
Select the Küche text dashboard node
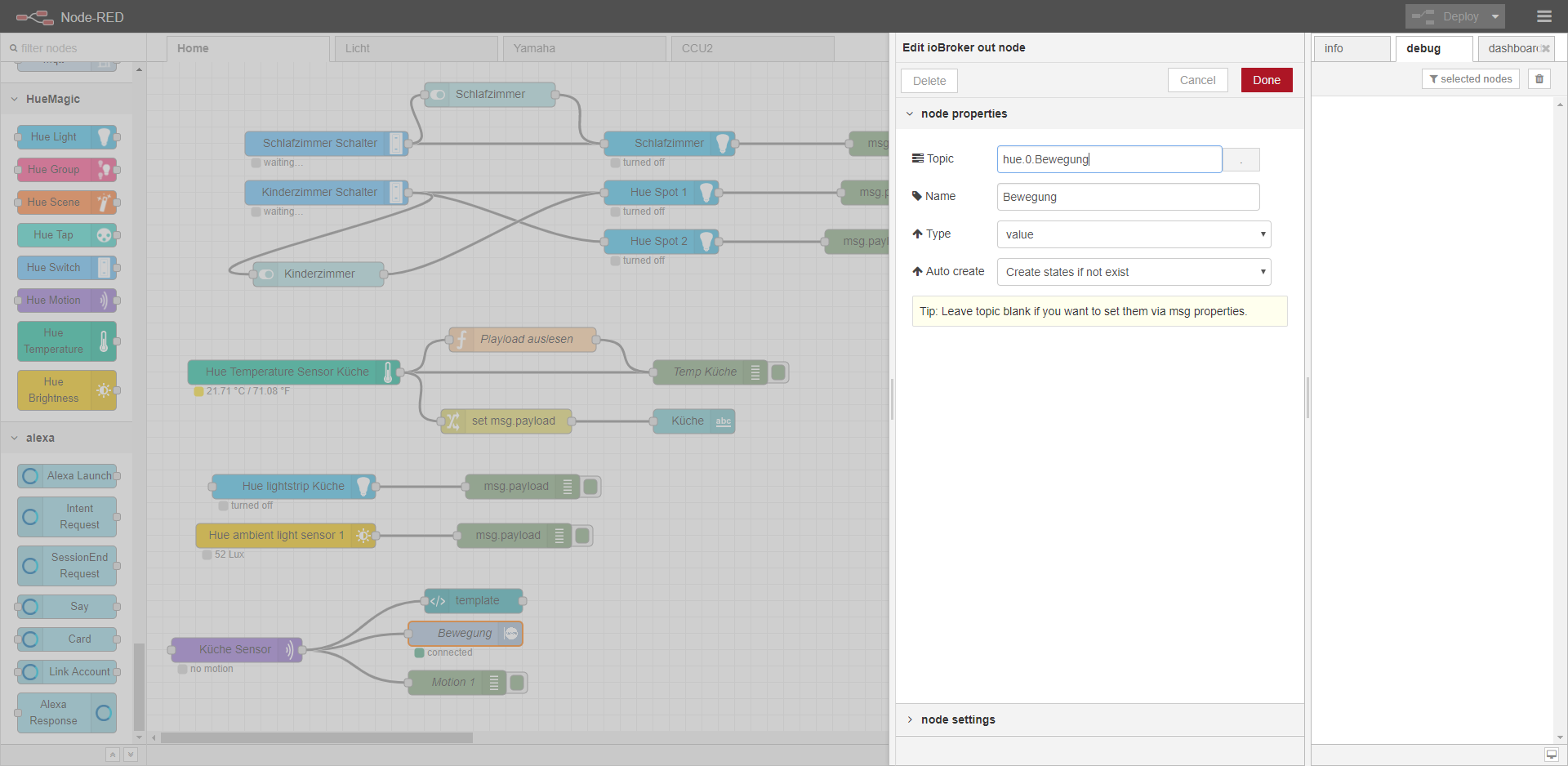pyautogui.click(x=694, y=421)
